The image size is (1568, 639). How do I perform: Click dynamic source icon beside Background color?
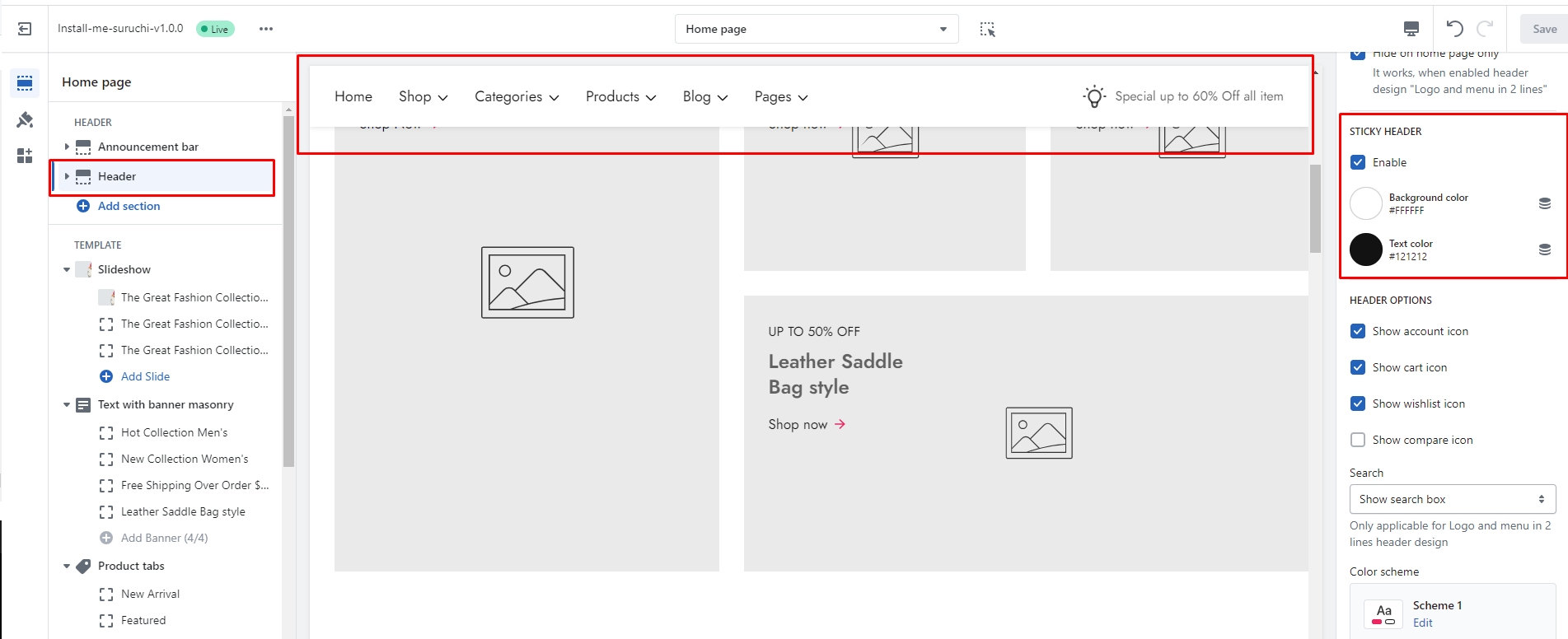(x=1544, y=203)
